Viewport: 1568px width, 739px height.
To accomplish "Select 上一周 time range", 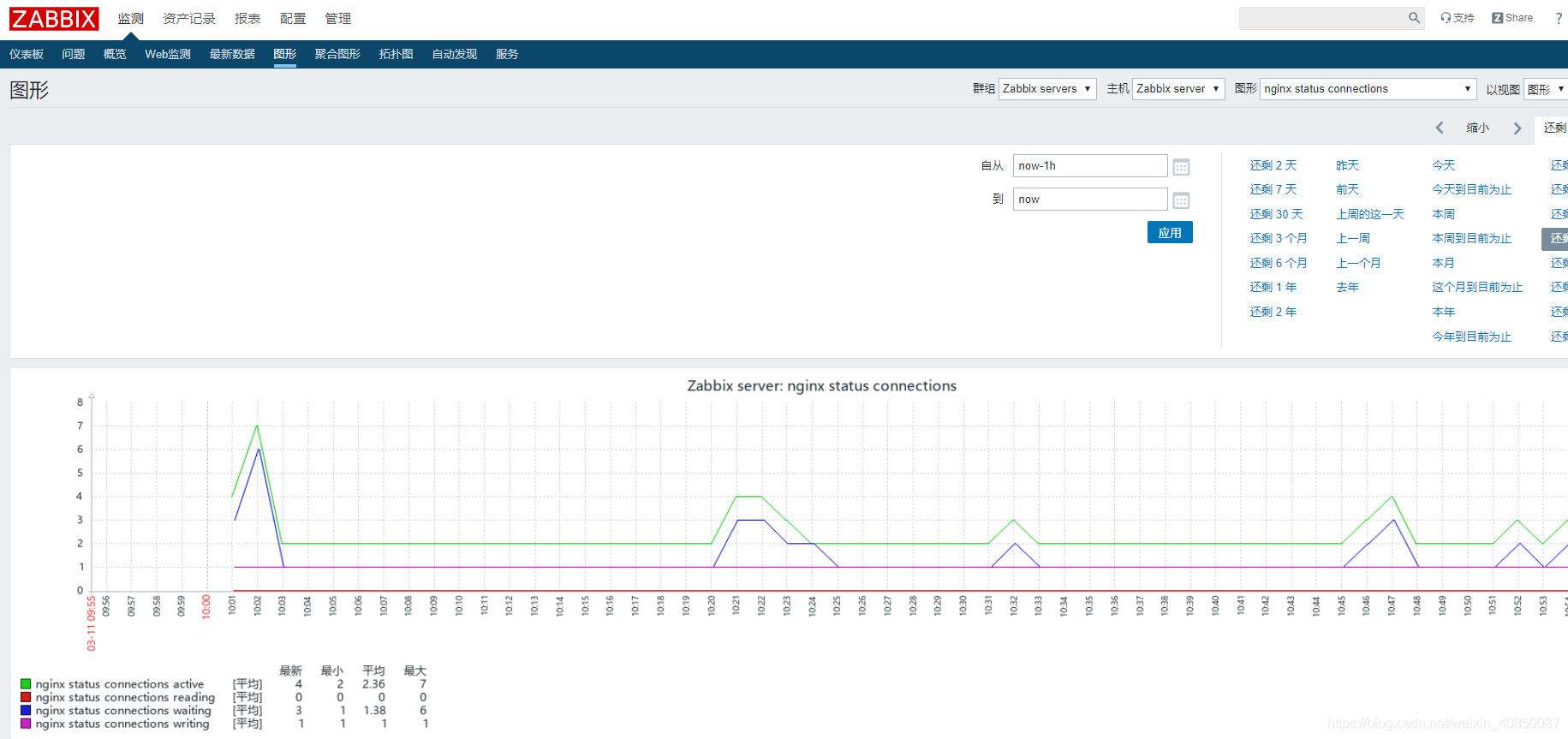I will tap(1353, 238).
